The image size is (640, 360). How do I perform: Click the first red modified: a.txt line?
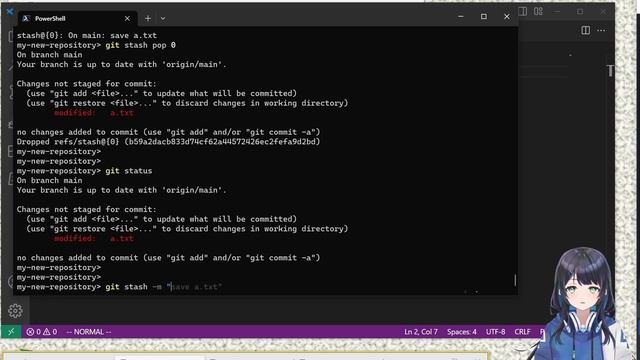(x=94, y=113)
